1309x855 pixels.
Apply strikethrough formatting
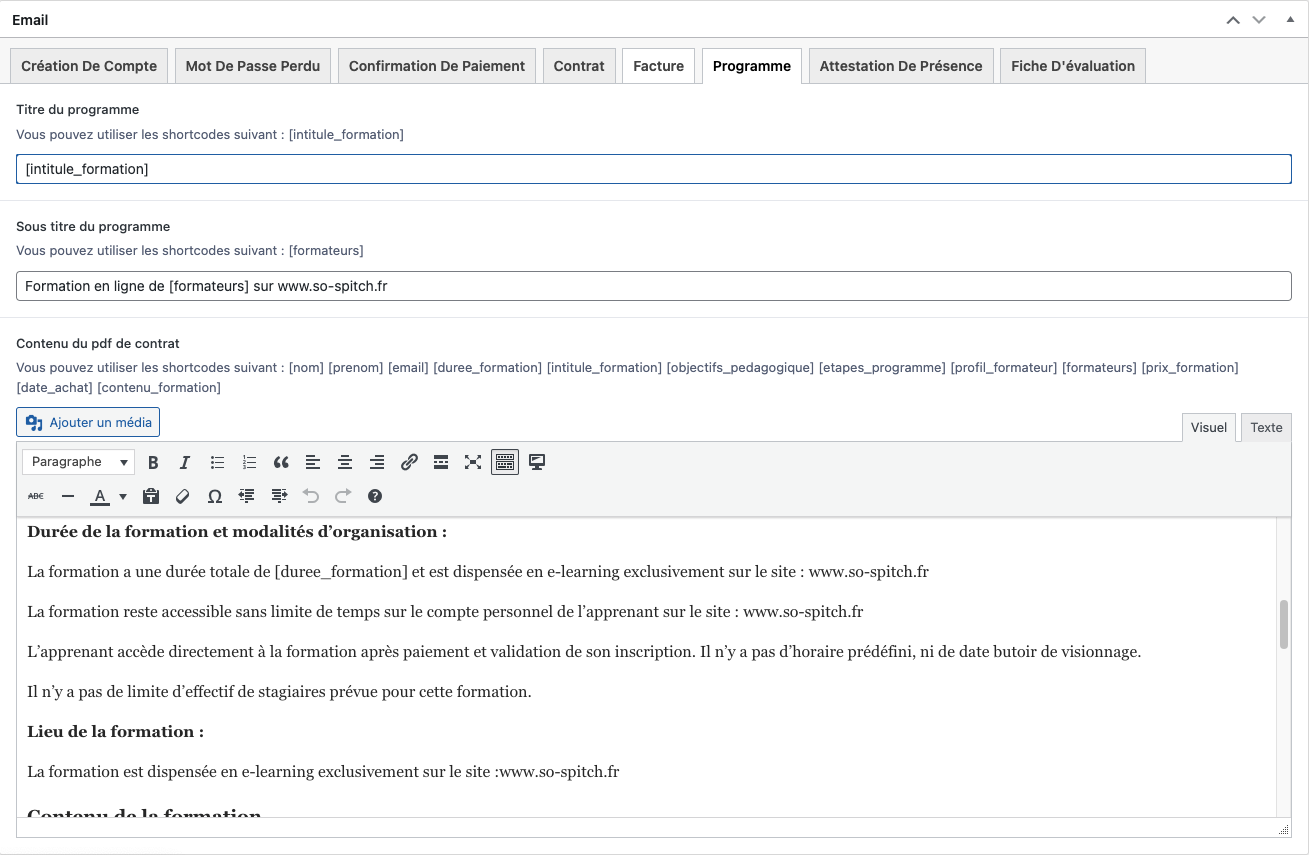point(35,495)
